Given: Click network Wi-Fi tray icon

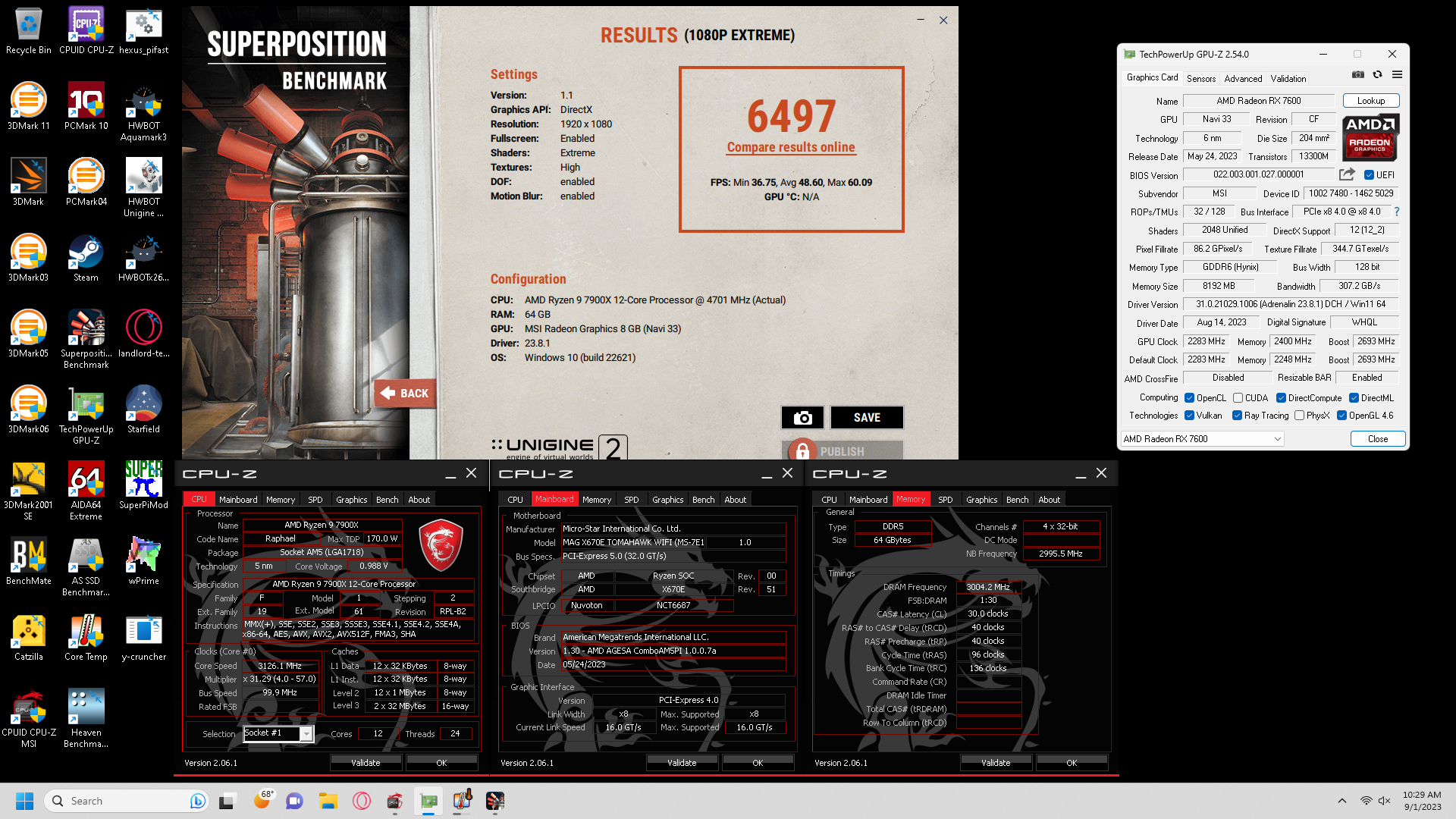Looking at the screenshot, I should coord(1365,801).
